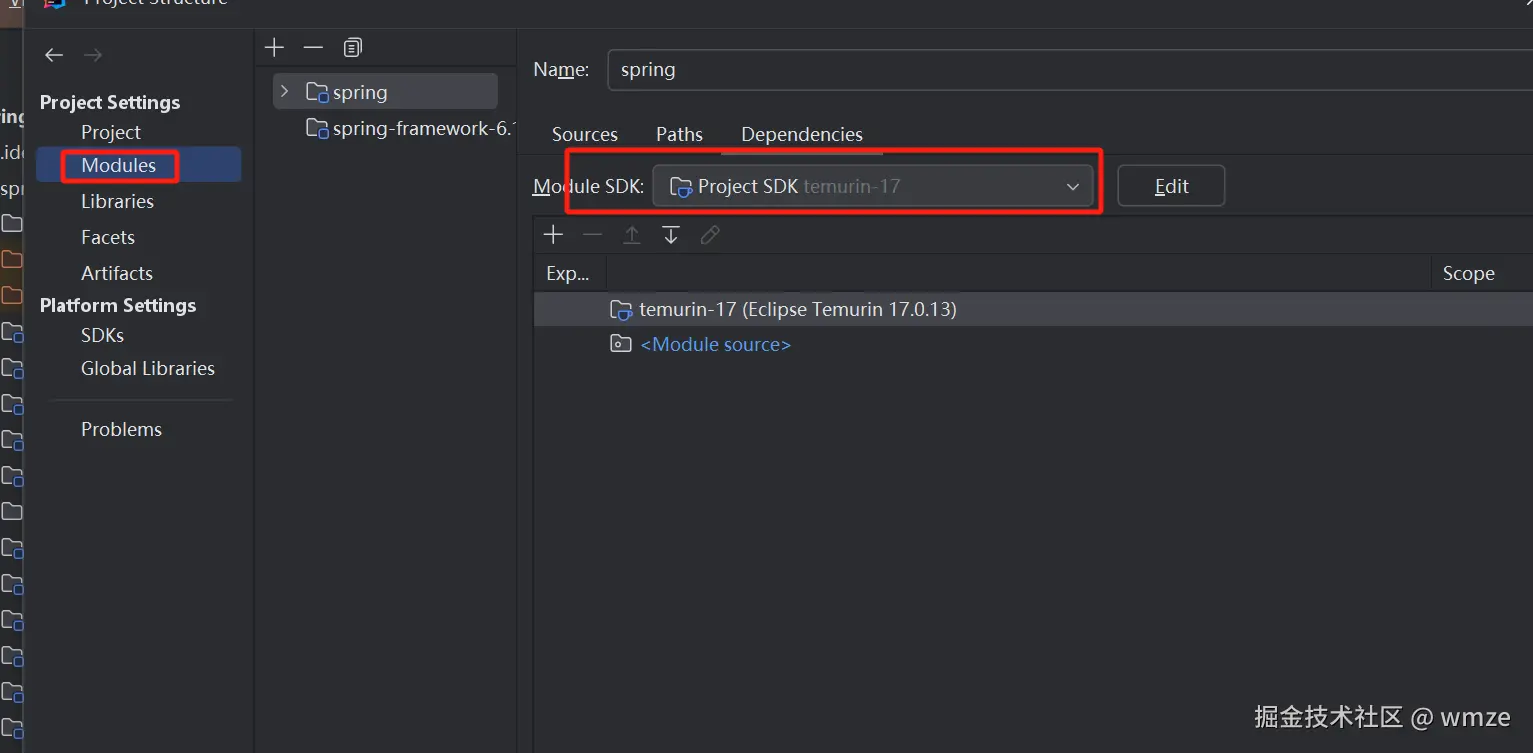Click the move dependency up icon

click(x=632, y=235)
